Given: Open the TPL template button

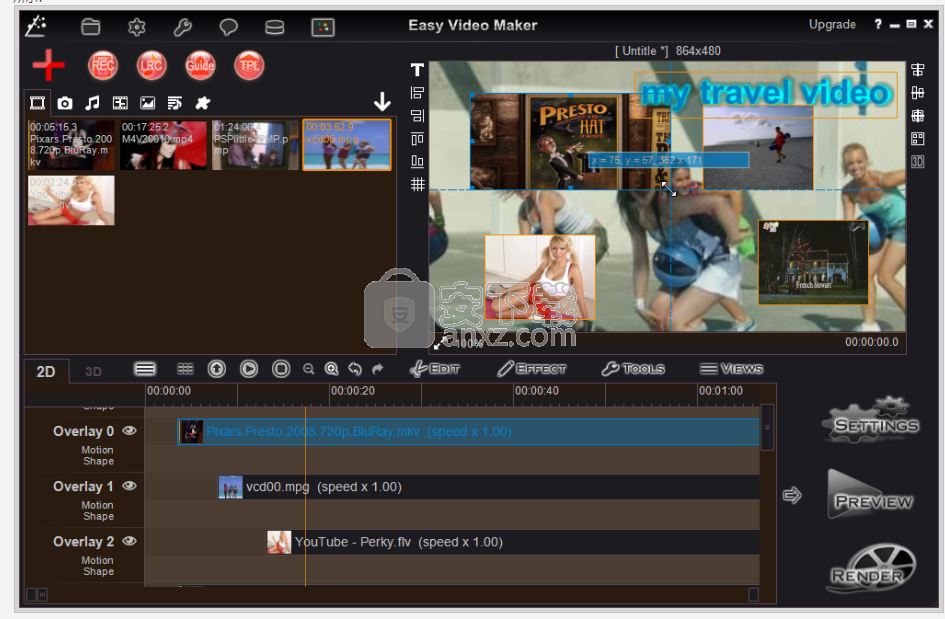Looking at the screenshot, I should point(249,65).
